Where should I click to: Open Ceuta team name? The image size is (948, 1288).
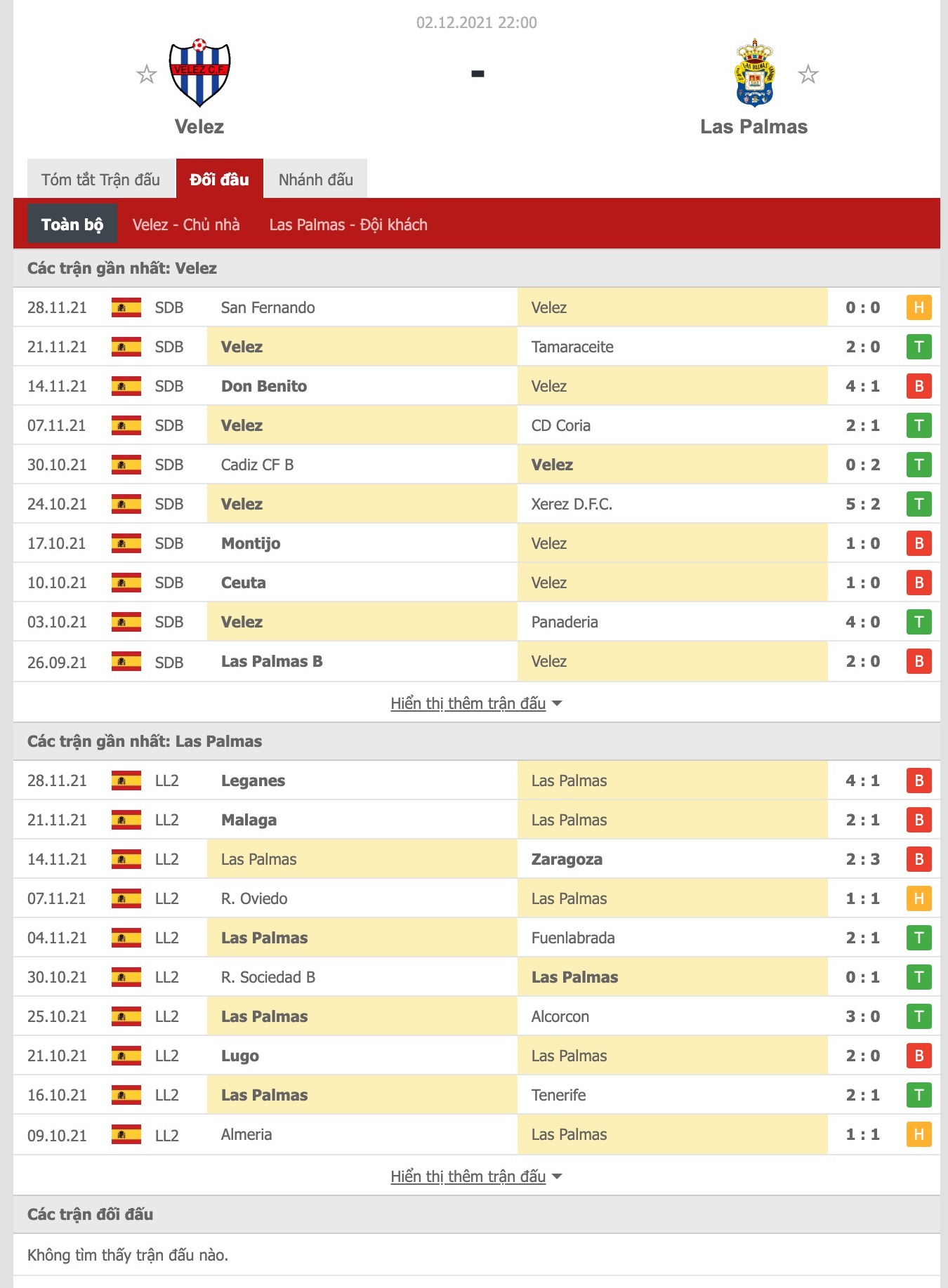coord(244,583)
